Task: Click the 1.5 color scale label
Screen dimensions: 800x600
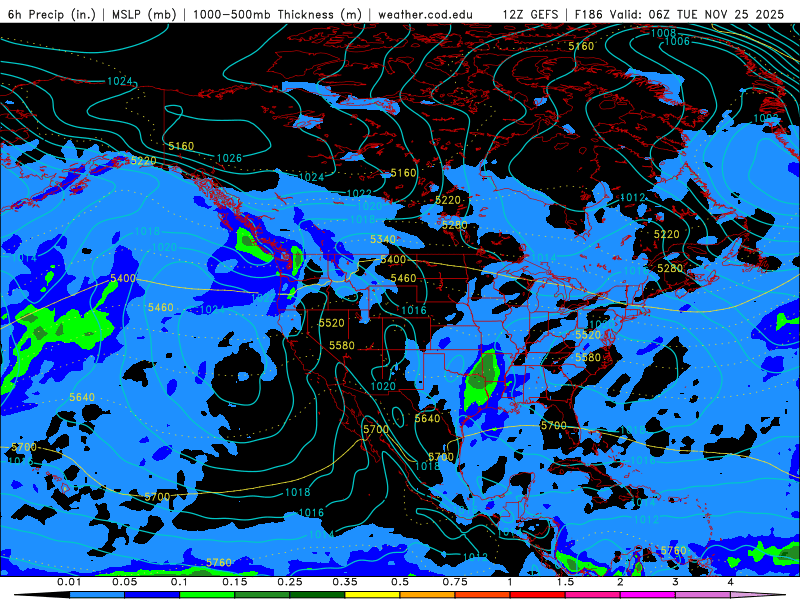Action: 565,582
